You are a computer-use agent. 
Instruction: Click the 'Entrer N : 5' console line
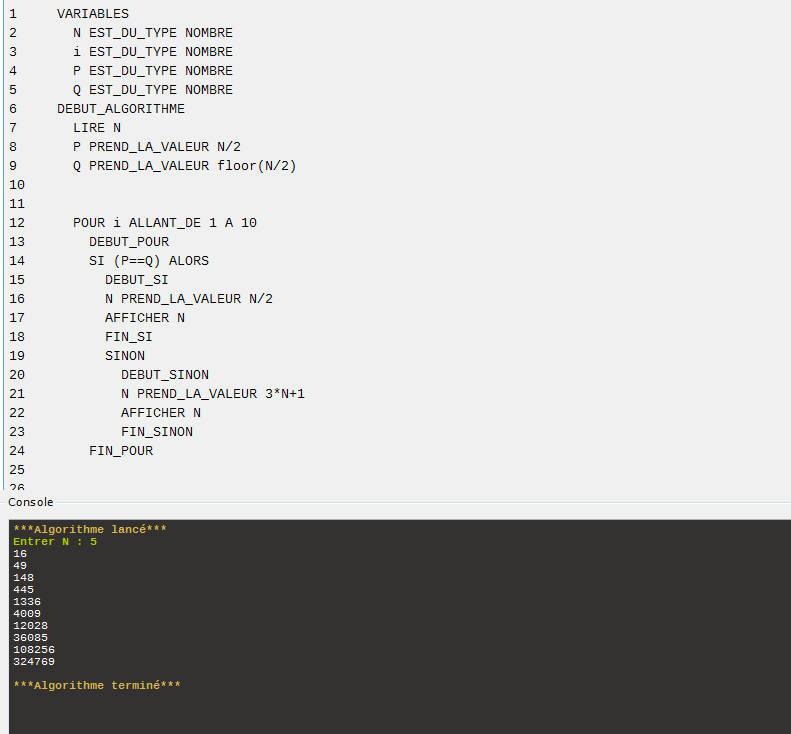[54, 542]
